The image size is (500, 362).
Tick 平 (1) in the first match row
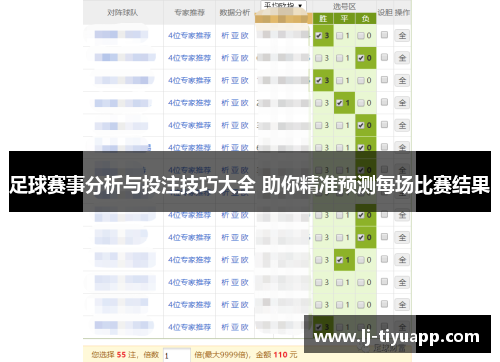tap(340, 36)
